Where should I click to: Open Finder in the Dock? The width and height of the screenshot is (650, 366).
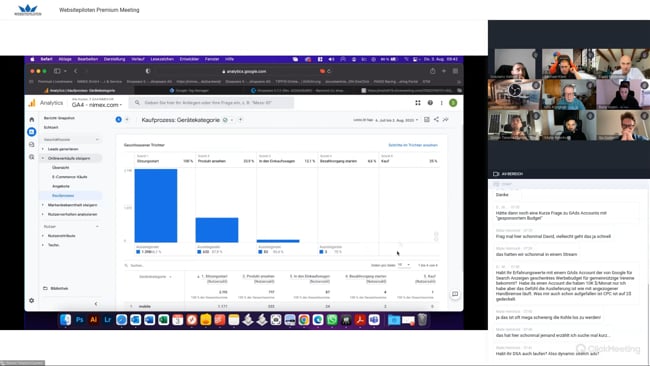[65, 320]
